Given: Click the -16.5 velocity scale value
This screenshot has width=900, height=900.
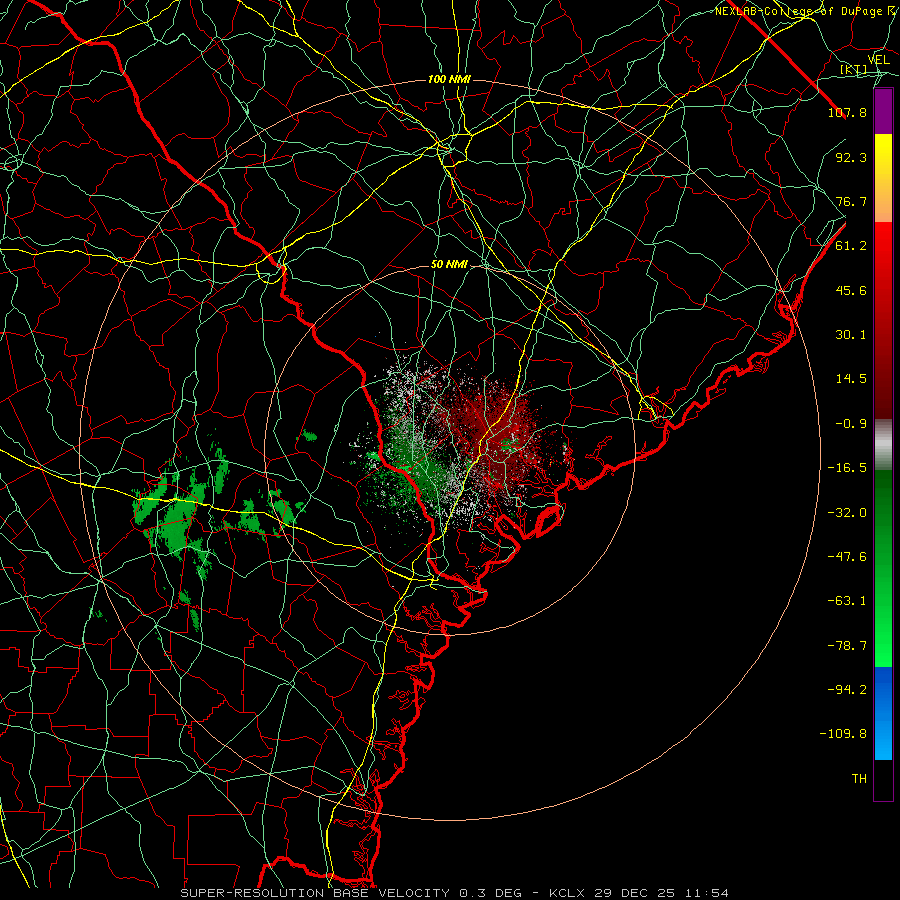Looking at the screenshot, I should tap(847, 468).
